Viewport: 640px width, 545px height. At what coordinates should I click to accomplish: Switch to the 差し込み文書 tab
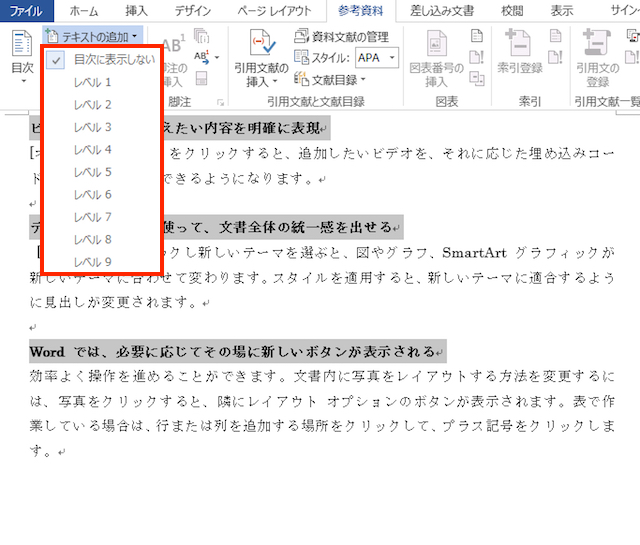442,11
